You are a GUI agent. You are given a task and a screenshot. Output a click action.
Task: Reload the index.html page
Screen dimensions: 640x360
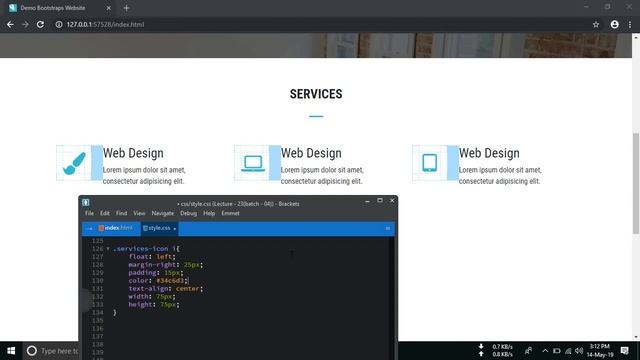click(x=40, y=24)
